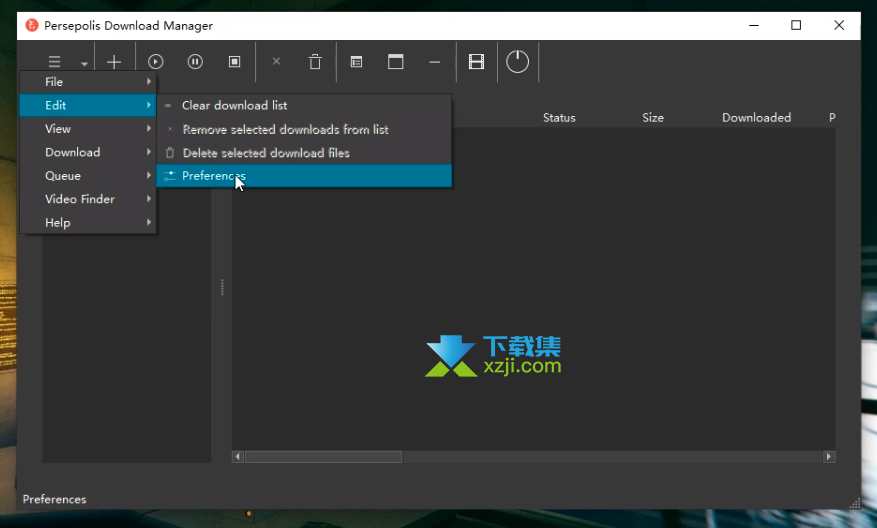Click the power exit icon
The height and width of the screenshot is (528, 877).
point(517,62)
